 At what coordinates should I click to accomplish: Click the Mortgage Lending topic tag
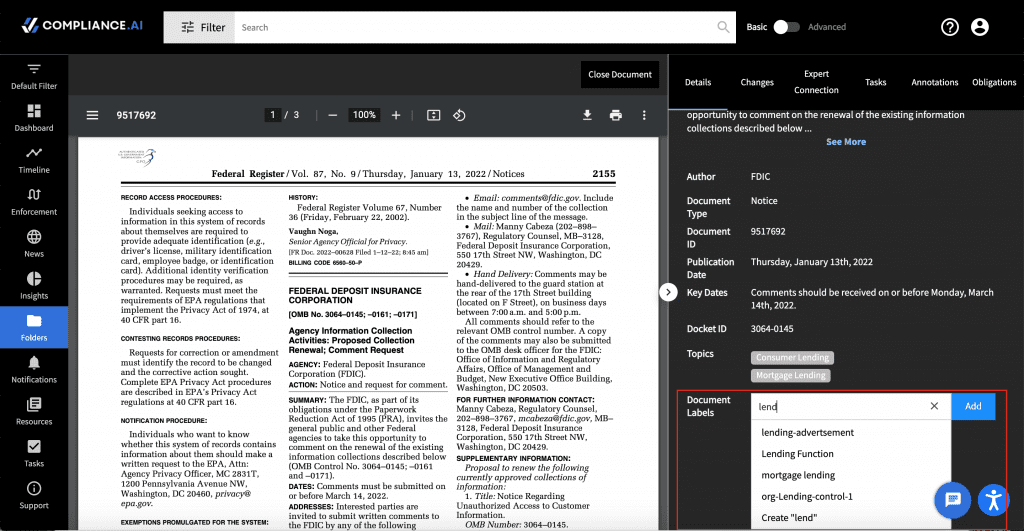(x=791, y=376)
